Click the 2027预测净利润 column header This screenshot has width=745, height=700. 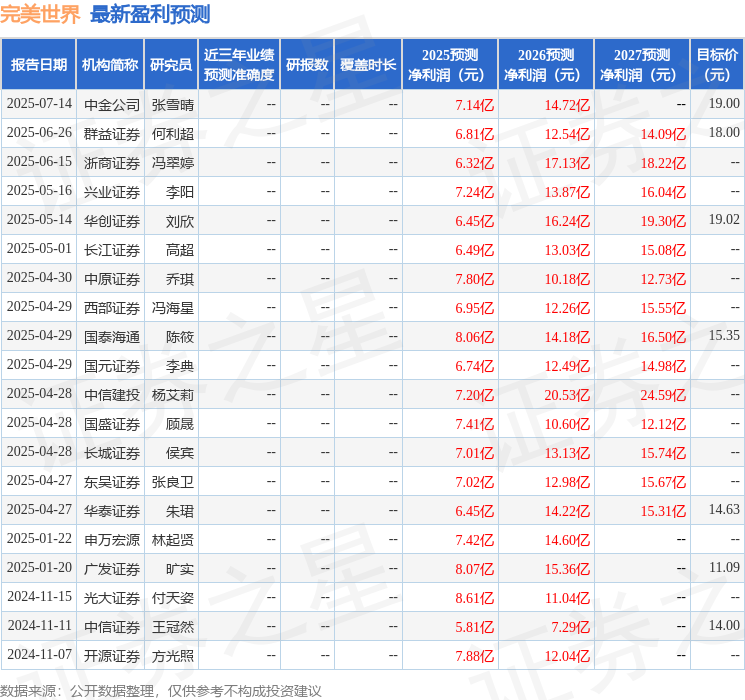tap(642, 65)
